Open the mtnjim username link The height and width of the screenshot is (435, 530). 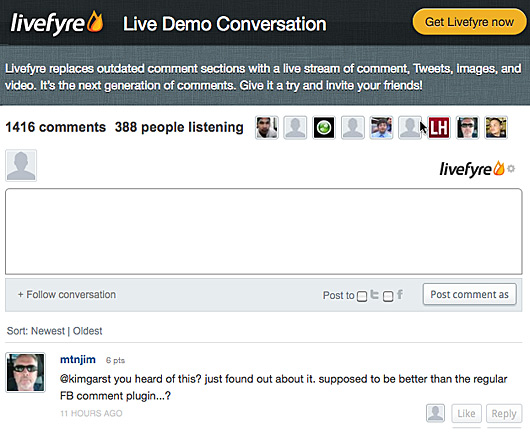click(x=78, y=359)
